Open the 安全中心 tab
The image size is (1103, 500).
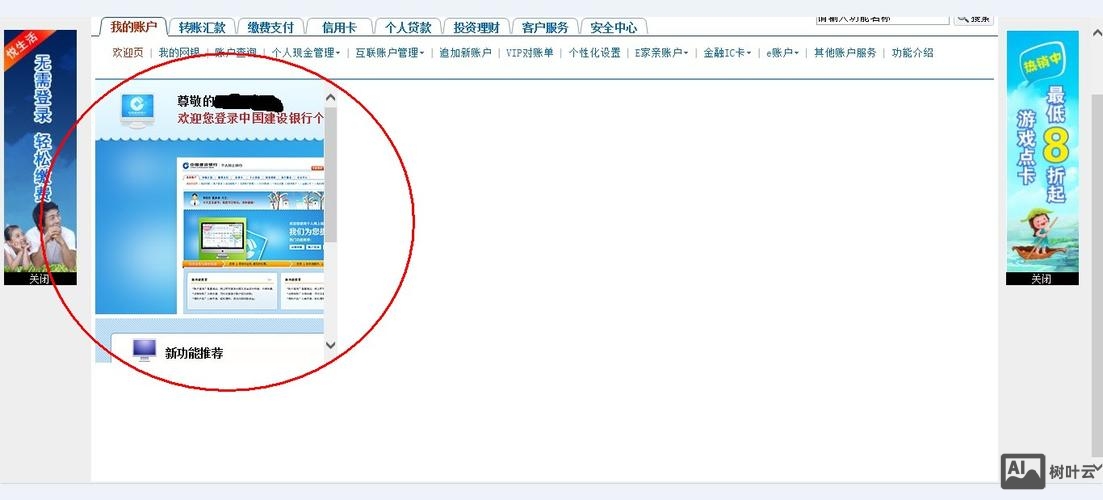click(613, 27)
